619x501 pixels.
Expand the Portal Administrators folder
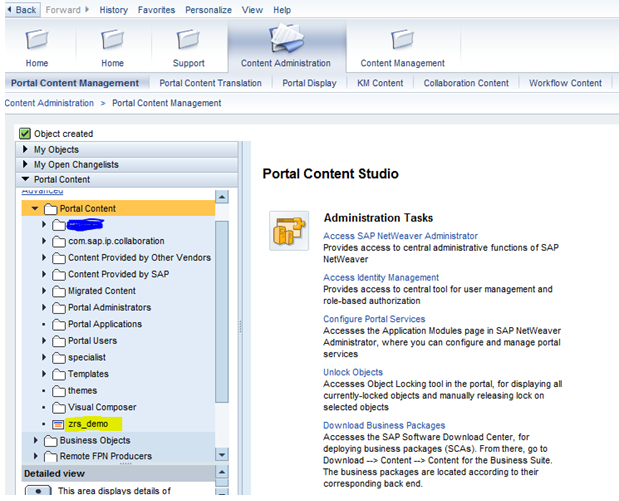pos(44,307)
